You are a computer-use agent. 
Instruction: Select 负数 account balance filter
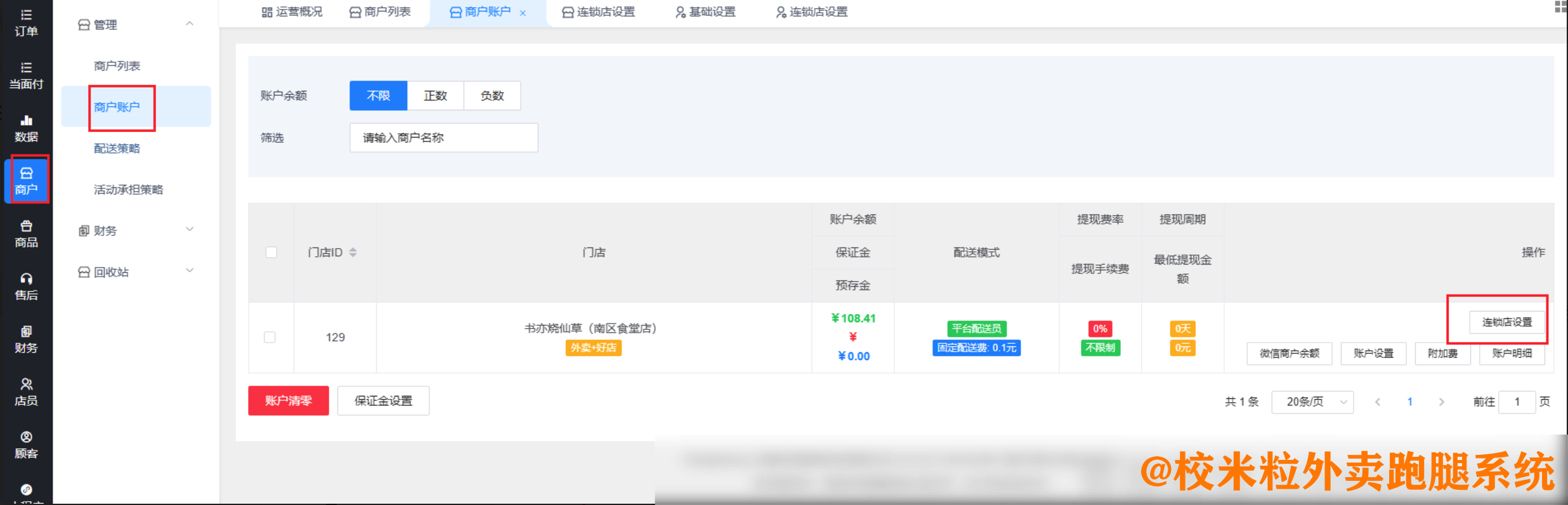[492, 96]
